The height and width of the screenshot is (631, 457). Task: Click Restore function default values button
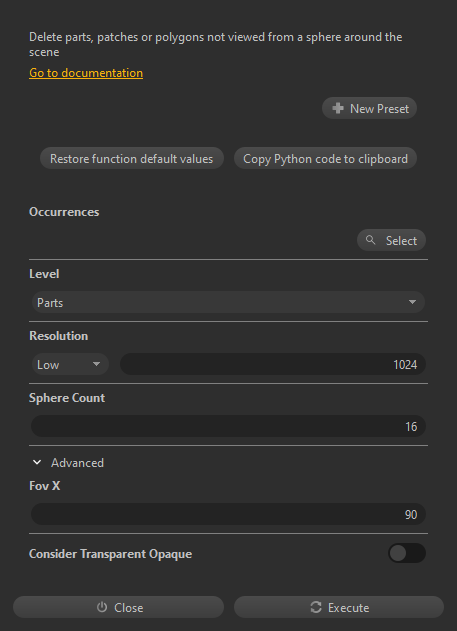[x=132, y=158]
